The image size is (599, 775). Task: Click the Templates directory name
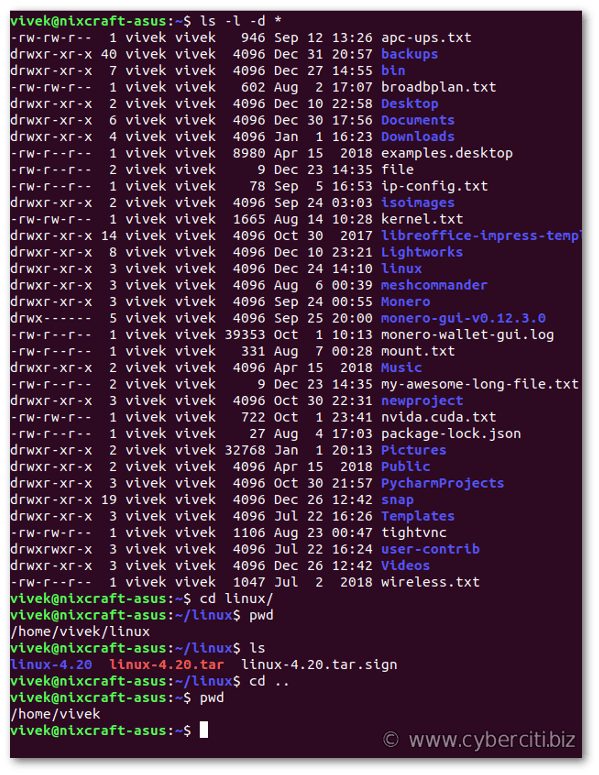coord(418,517)
